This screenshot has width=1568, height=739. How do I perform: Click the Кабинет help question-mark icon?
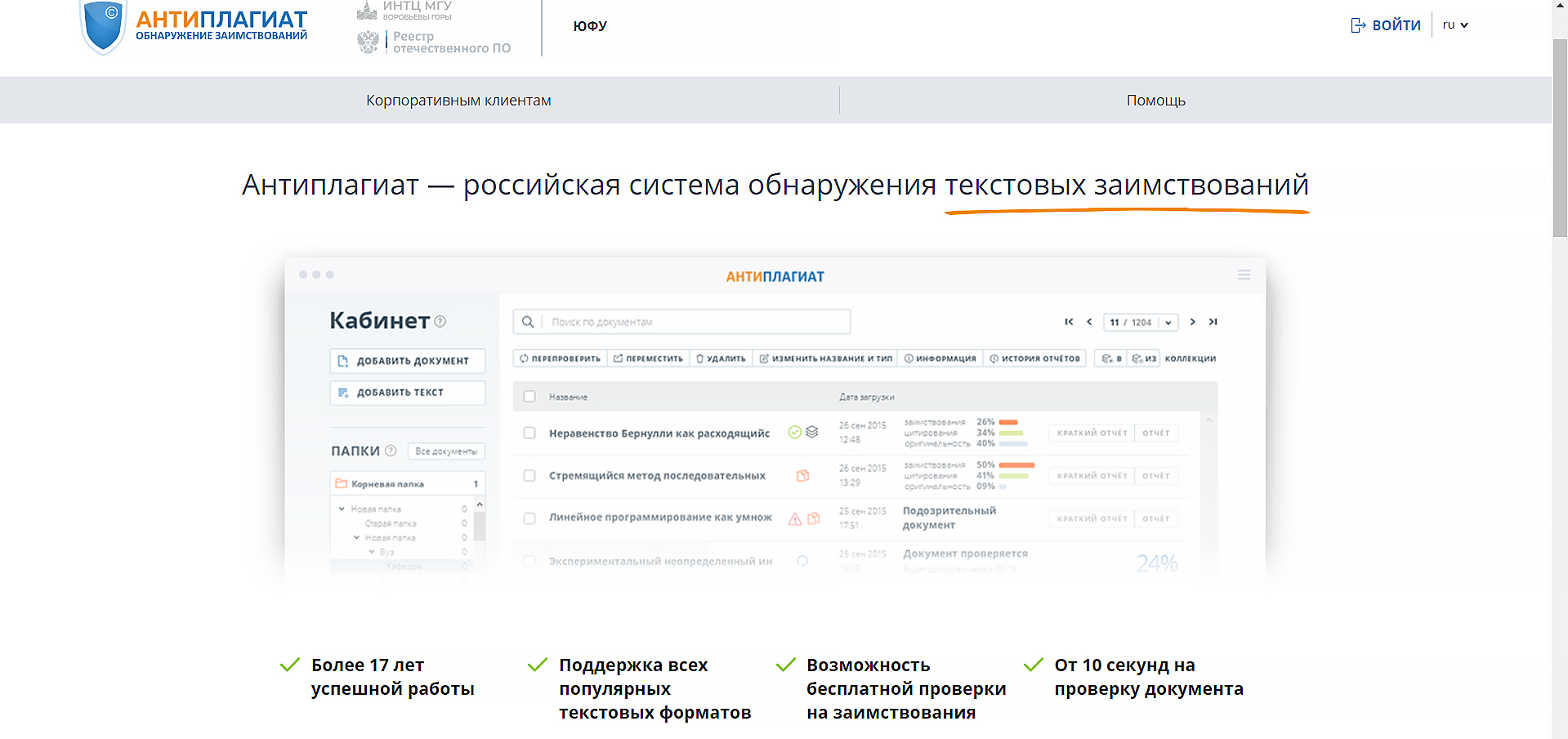tap(440, 321)
